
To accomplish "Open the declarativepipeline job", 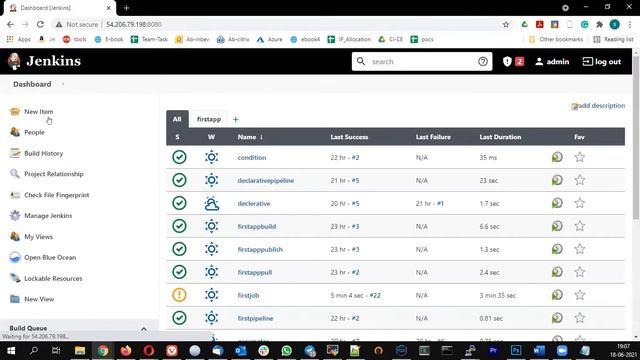I will tap(266, 180).
